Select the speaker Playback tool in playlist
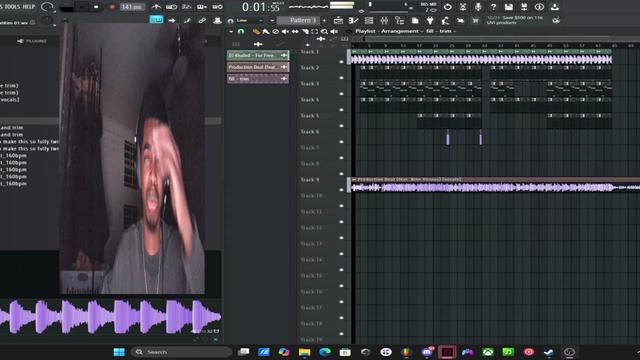640x360 pixels. point(334,31)
